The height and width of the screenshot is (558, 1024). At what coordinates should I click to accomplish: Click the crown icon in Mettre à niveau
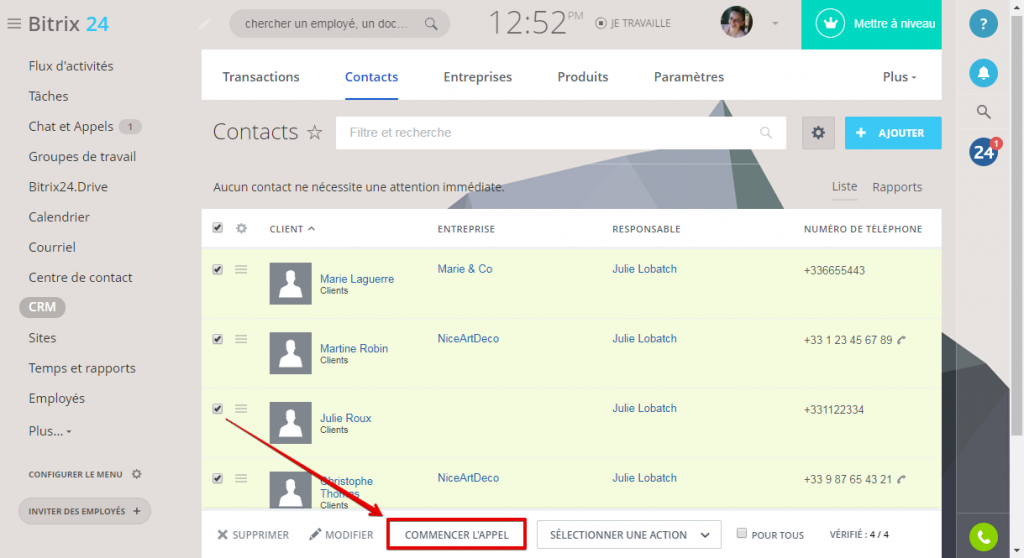coord(830,24)
